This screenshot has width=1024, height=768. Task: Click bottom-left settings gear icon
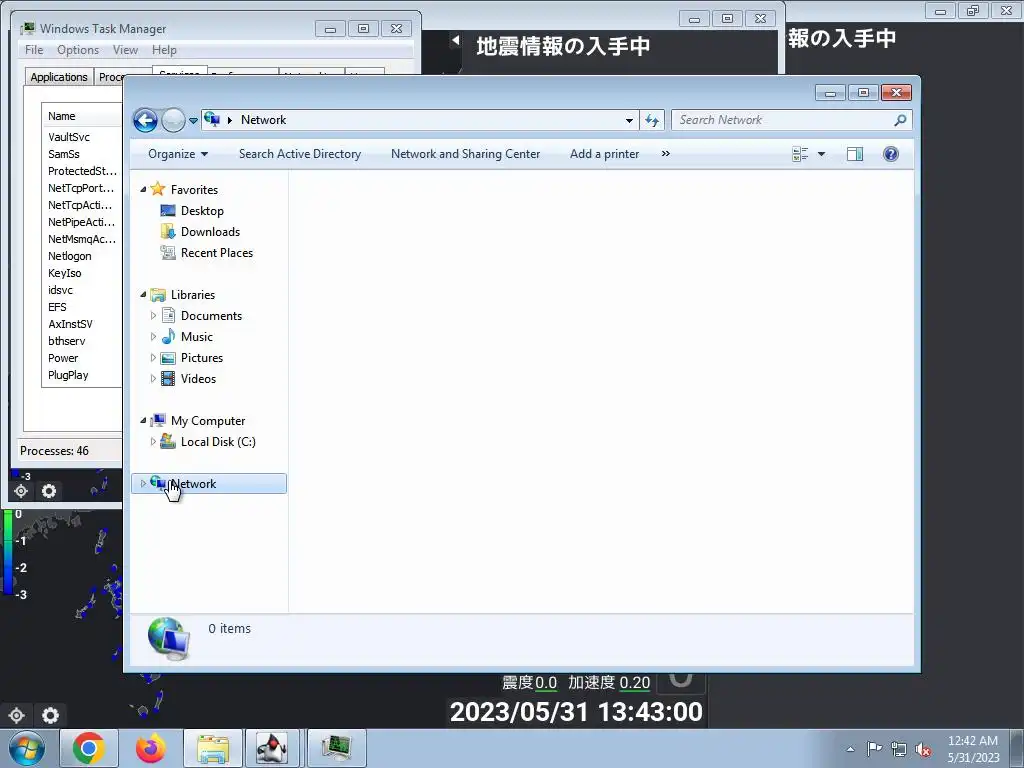(50, 715)
